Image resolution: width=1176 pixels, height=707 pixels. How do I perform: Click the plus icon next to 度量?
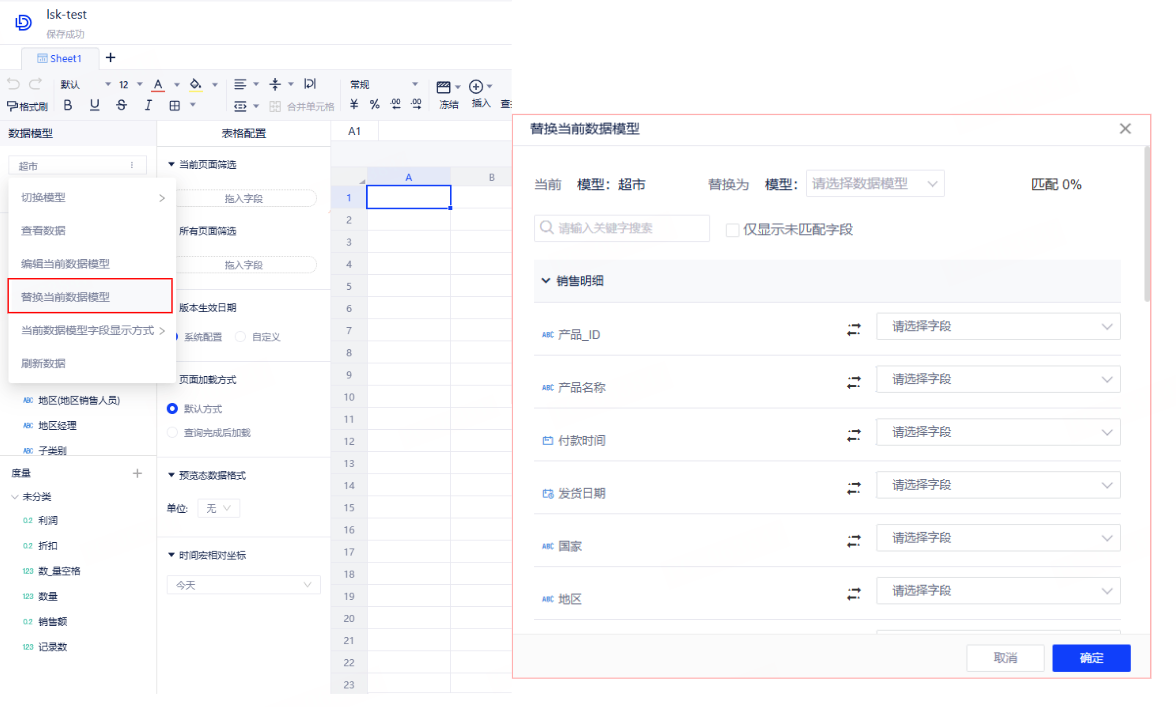[137, 473]
